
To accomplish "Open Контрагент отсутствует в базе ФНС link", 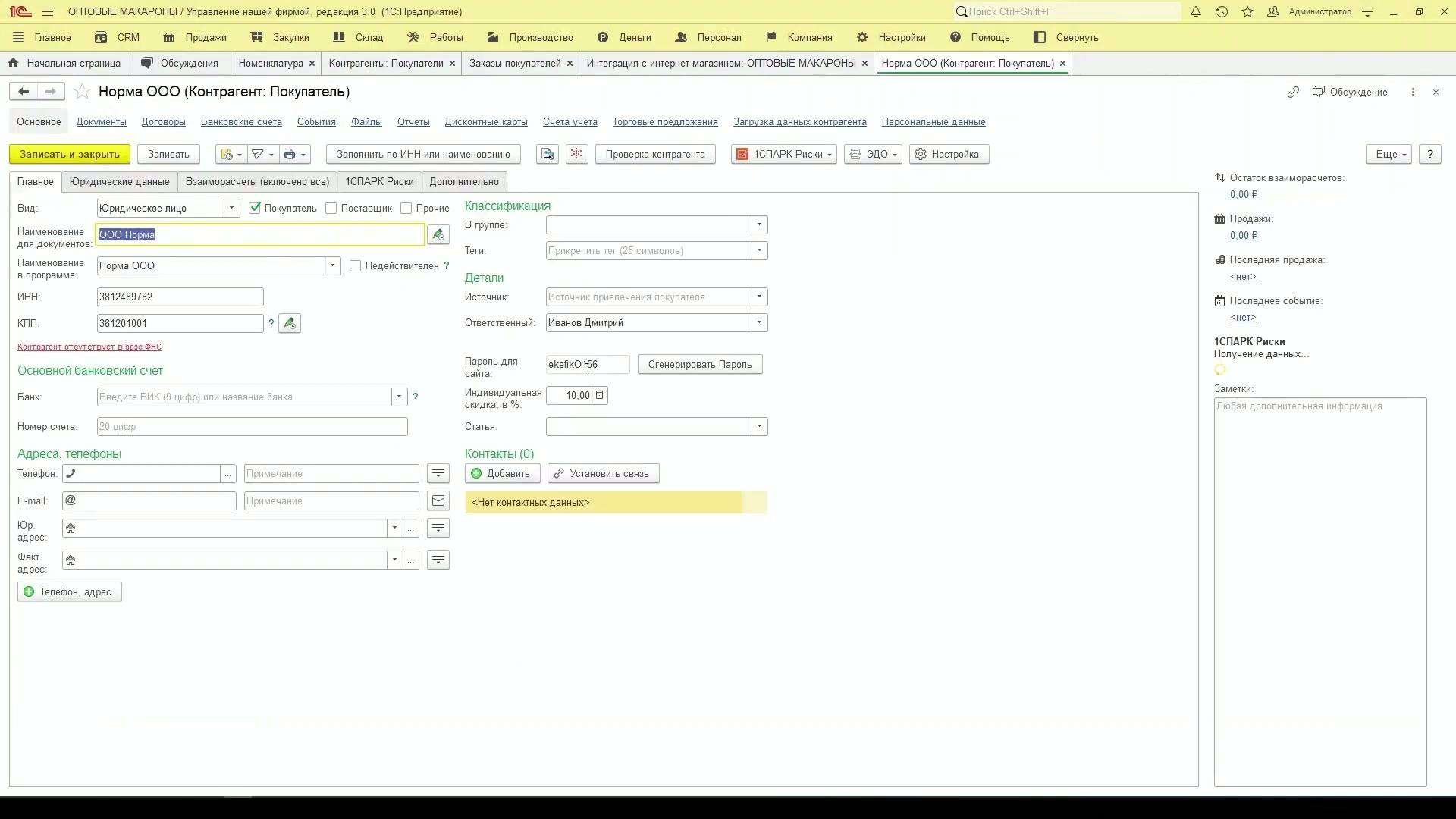I will [x=89, y=347].
